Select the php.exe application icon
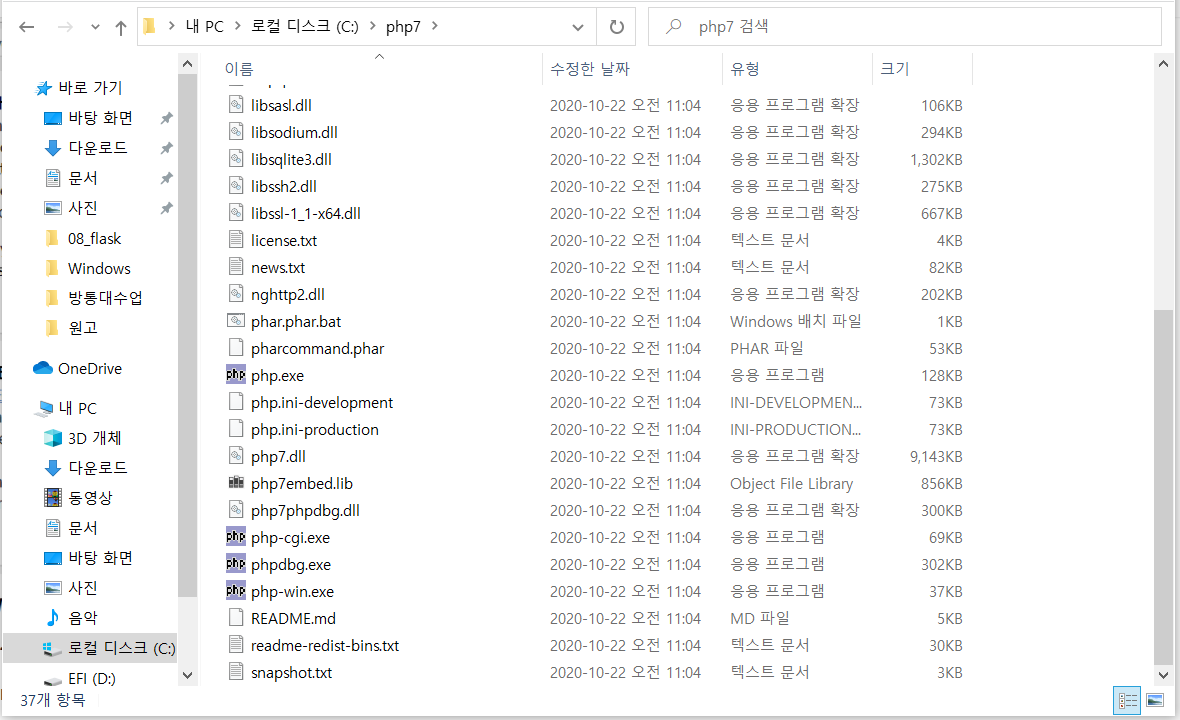This screenshot has width=1180, height=720. point(236,374)
